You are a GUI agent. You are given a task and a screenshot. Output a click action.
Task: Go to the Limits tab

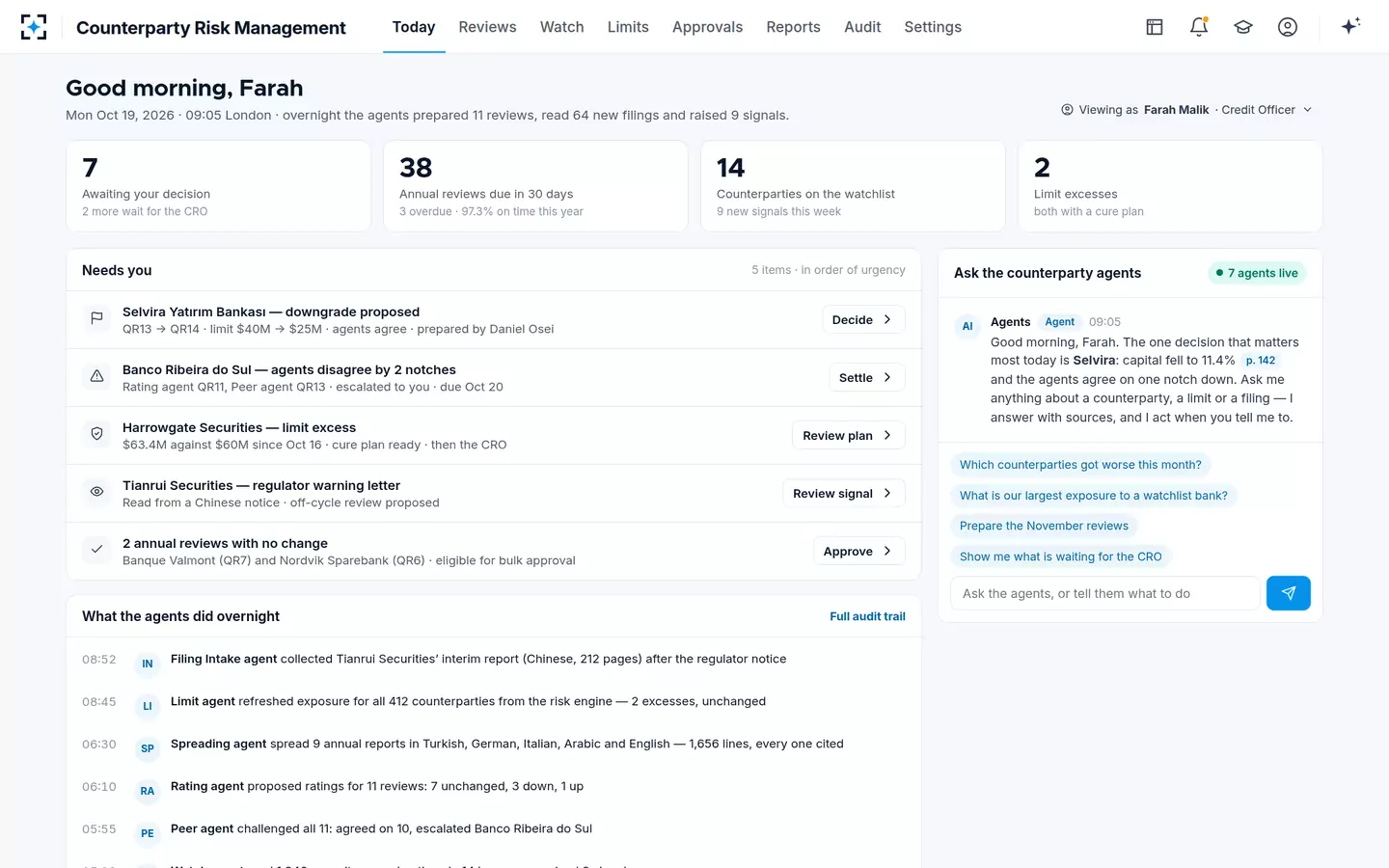click(628, 27)
